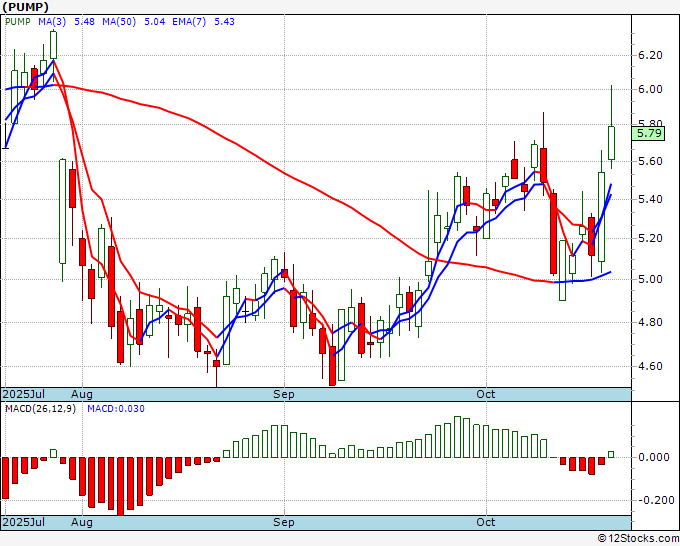This screenshot has width=680, height=546.
Task: Click Aug on the price chart axis
Action: coord(82,394)
